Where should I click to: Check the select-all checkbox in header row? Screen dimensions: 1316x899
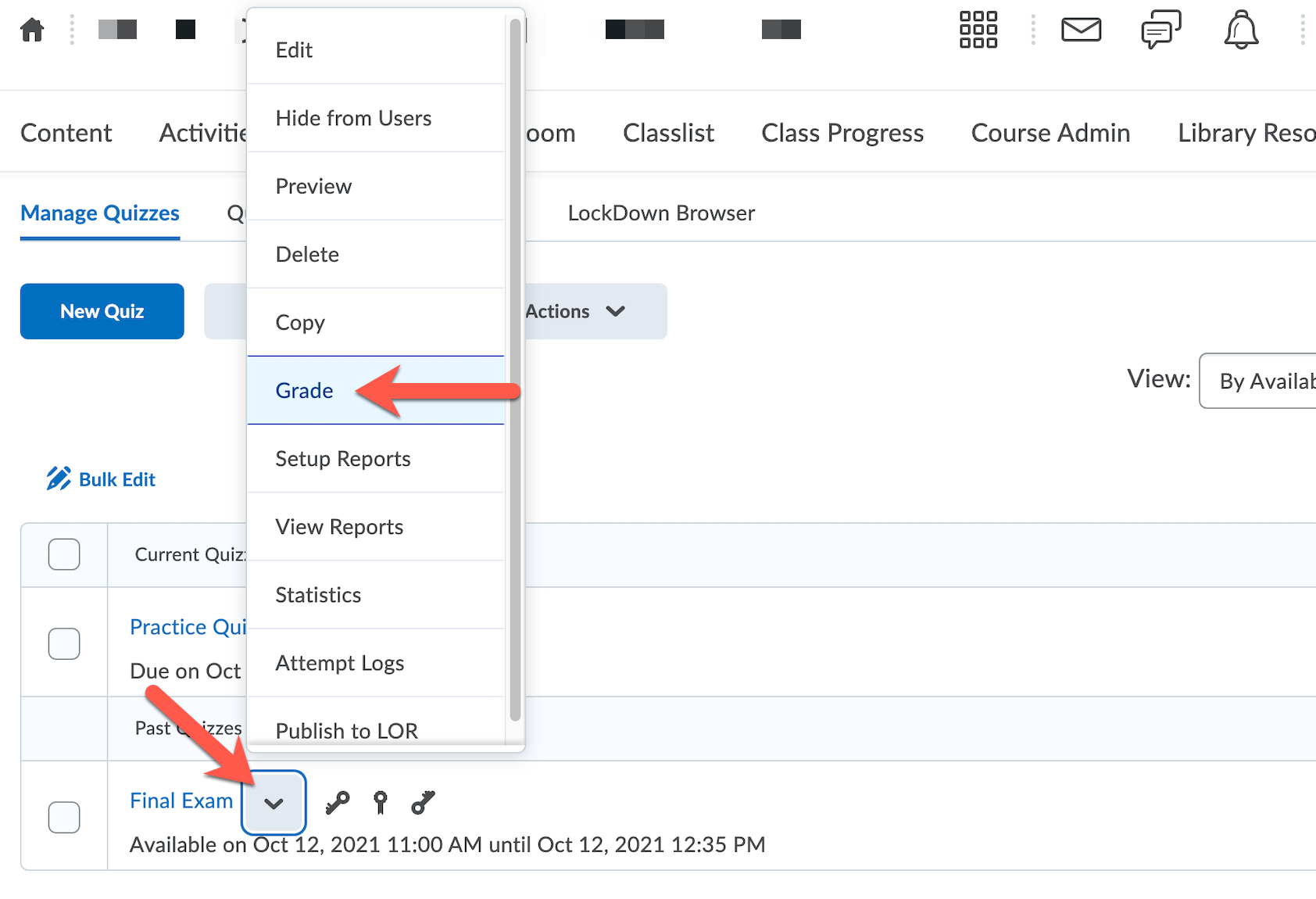[x=64, y=554]
